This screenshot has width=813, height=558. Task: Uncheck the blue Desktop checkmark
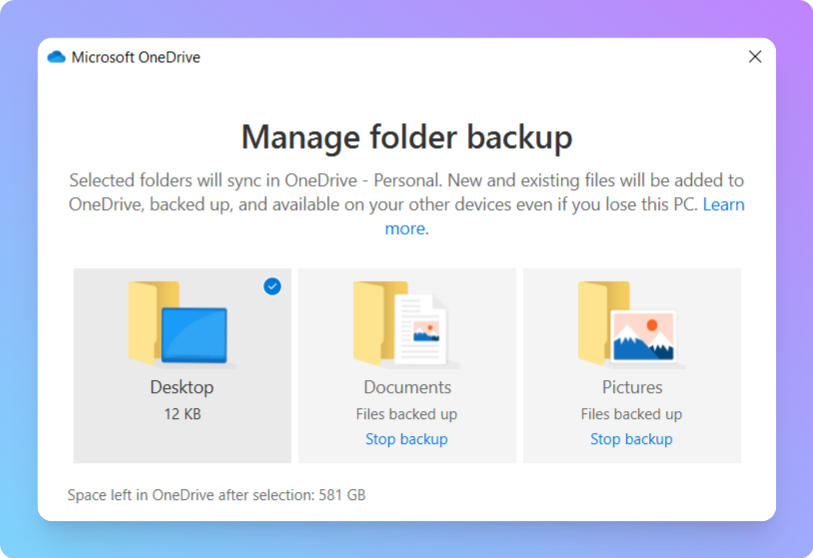pos(272,287)
